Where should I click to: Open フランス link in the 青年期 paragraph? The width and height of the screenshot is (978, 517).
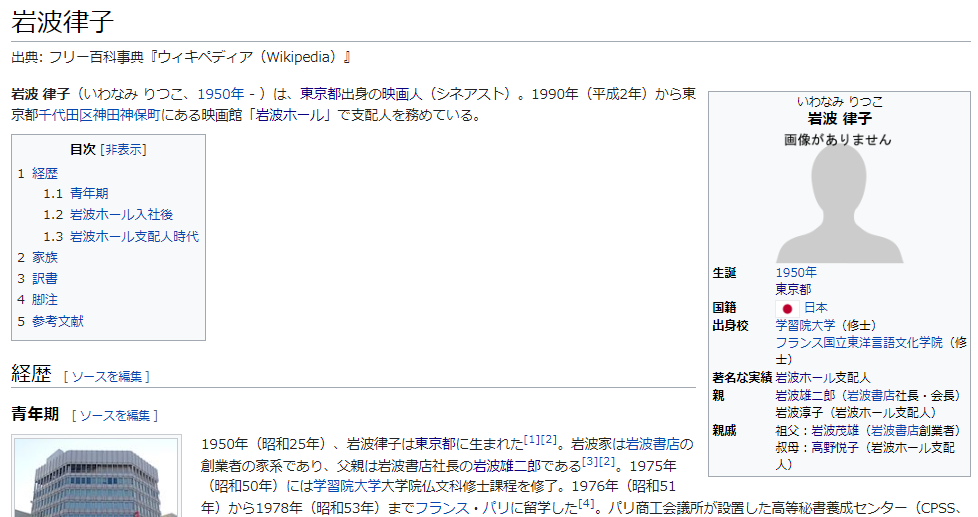442,508
